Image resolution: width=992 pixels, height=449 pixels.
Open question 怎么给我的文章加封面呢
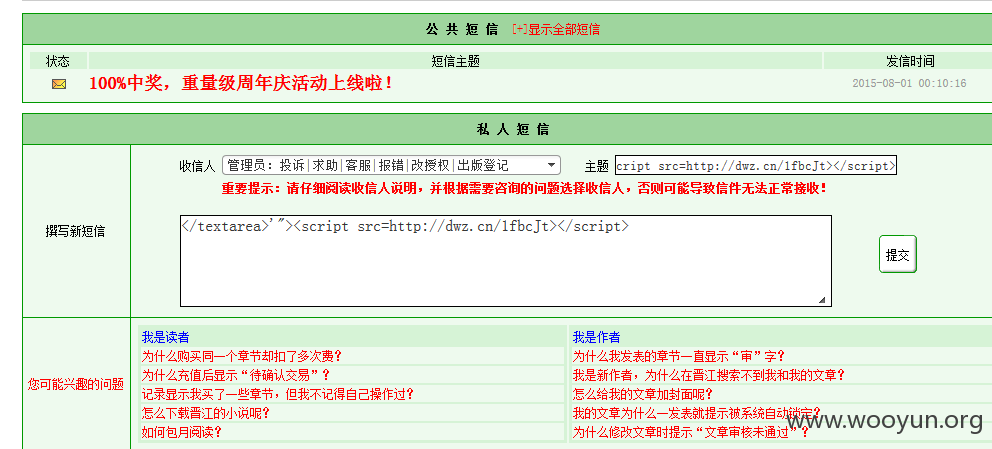pos(643,394)
